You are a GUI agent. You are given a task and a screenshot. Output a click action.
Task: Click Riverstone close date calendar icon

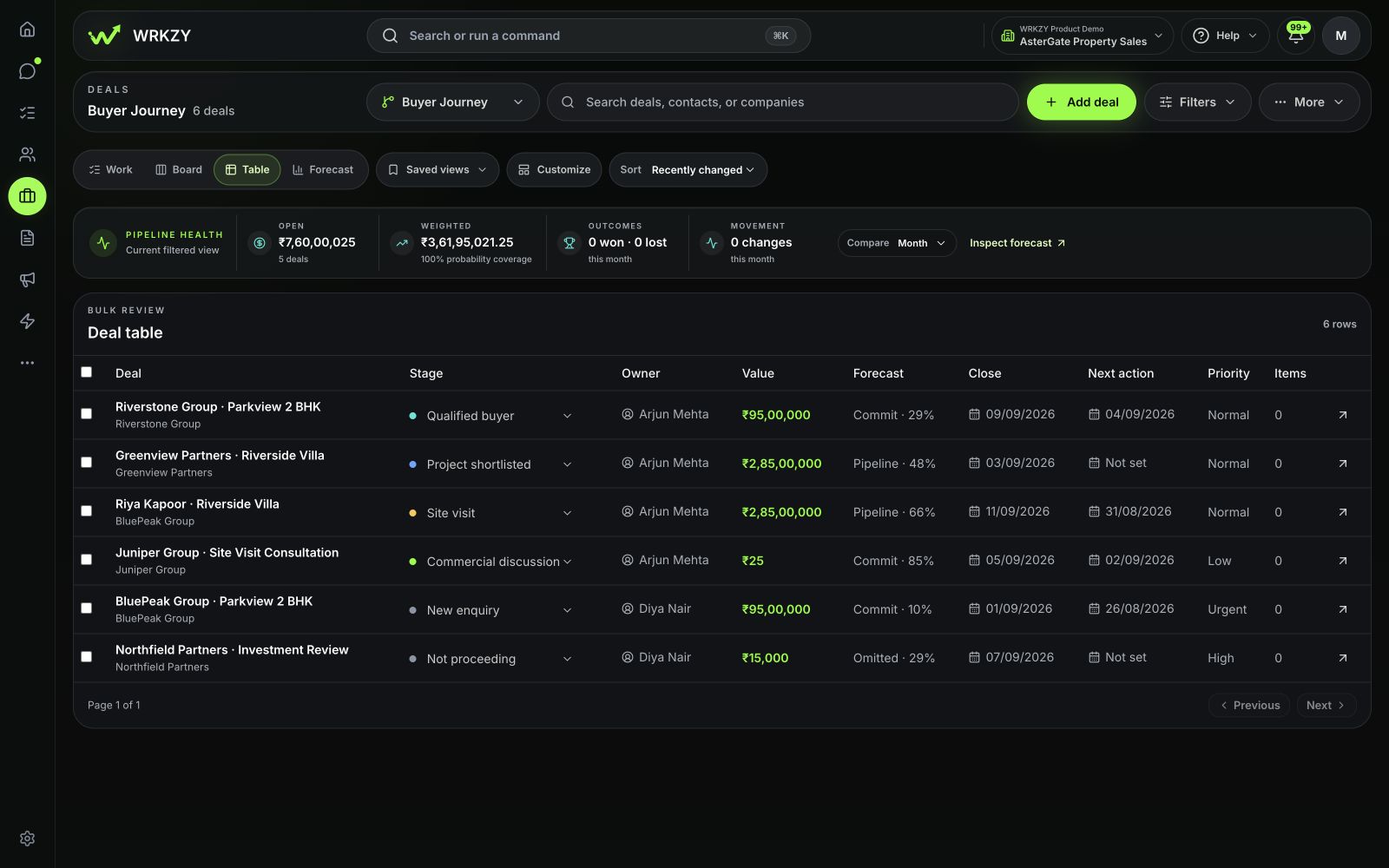pos(974,415)
